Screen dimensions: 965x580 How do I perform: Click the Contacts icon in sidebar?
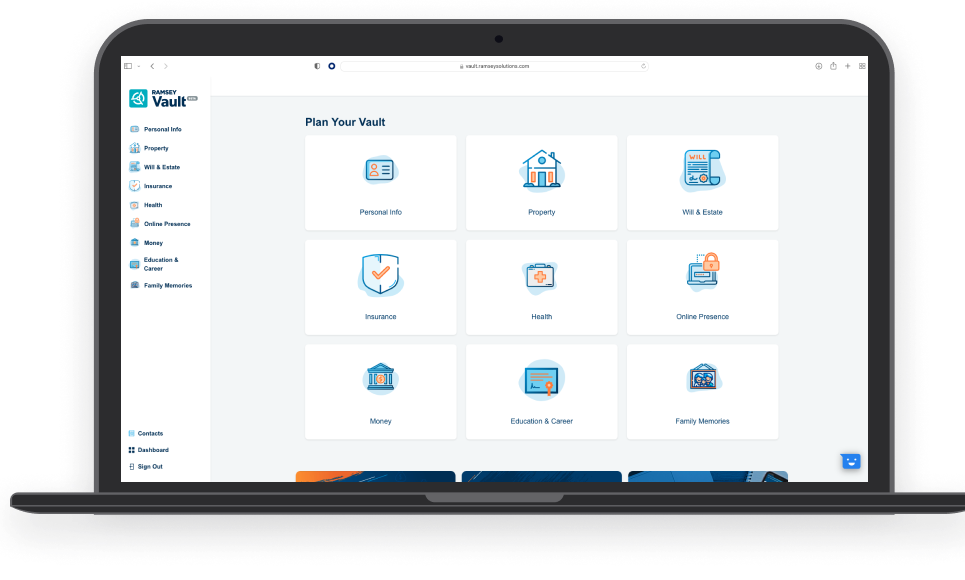pos(131,433)
